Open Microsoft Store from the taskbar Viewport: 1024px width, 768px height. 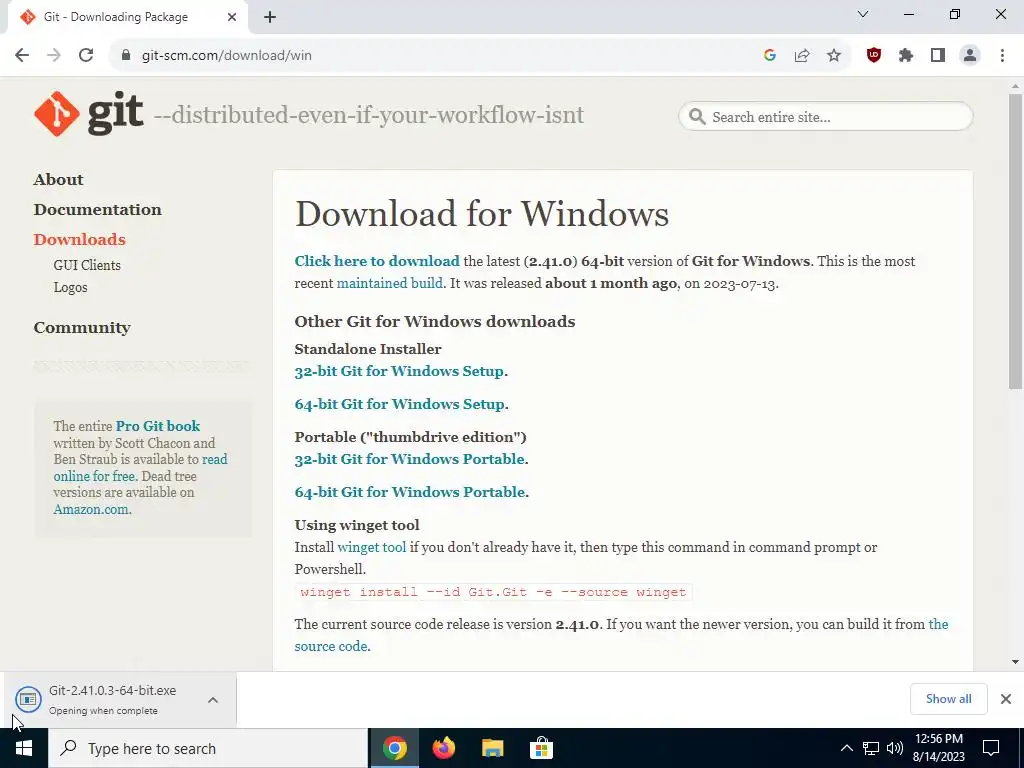click(541, 748)
